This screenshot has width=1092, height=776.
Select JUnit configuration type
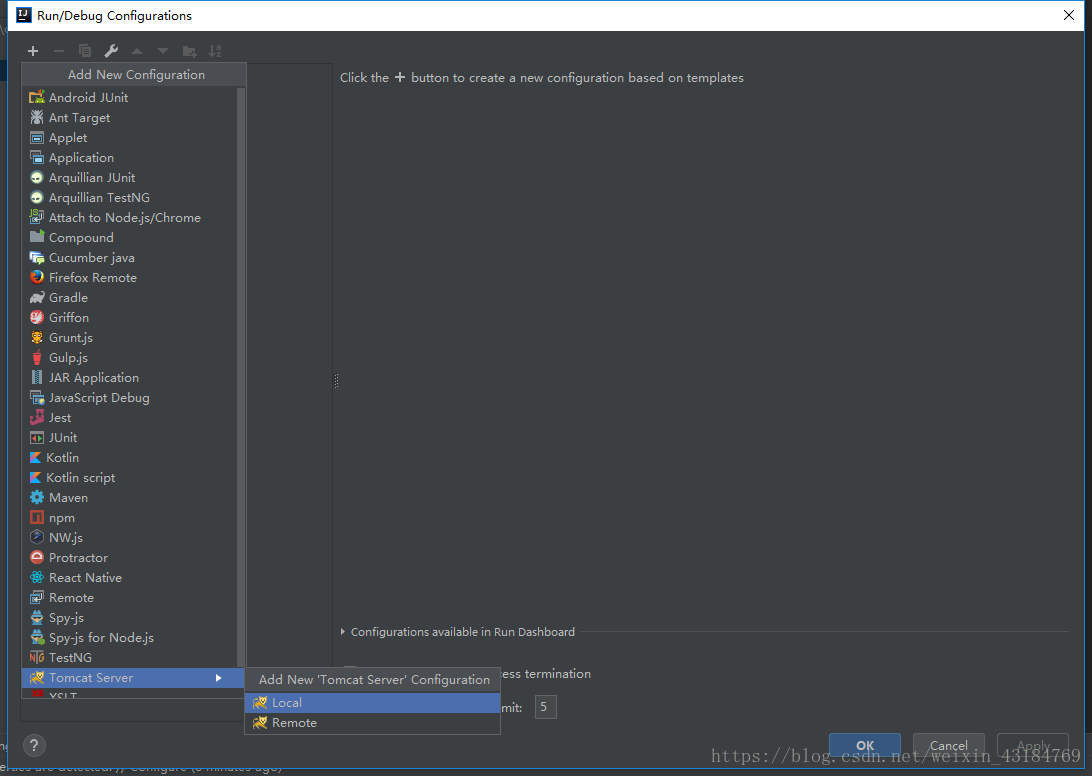point(130,437)
